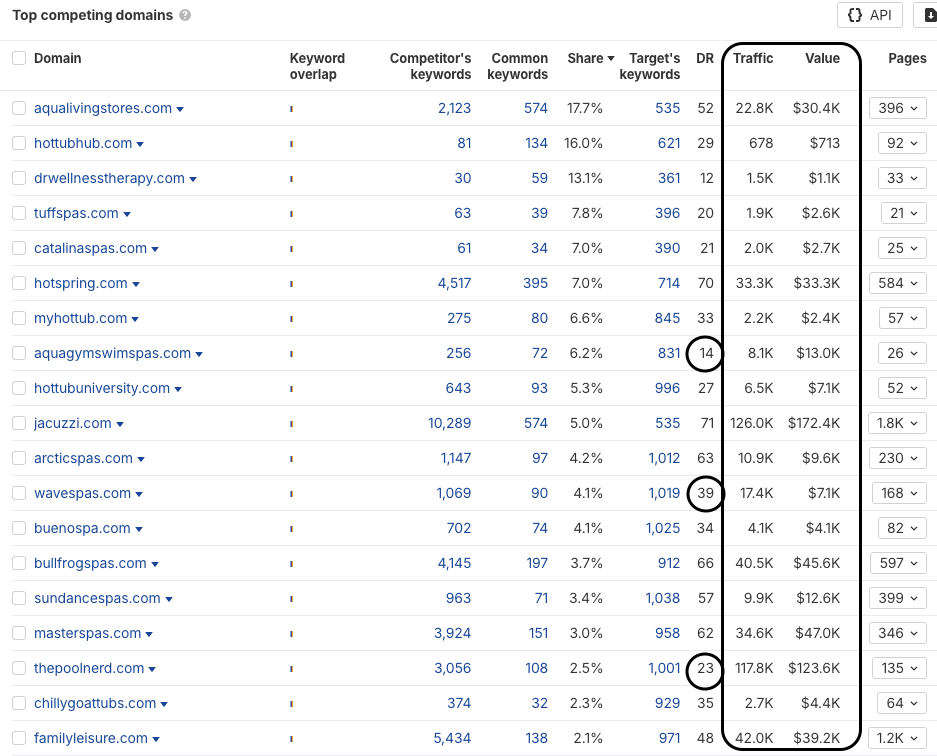Image resolution: width=937 pixels, height=756 pixels.
Task: Open Pages dropdown showing 230
Action: [898, 458]
